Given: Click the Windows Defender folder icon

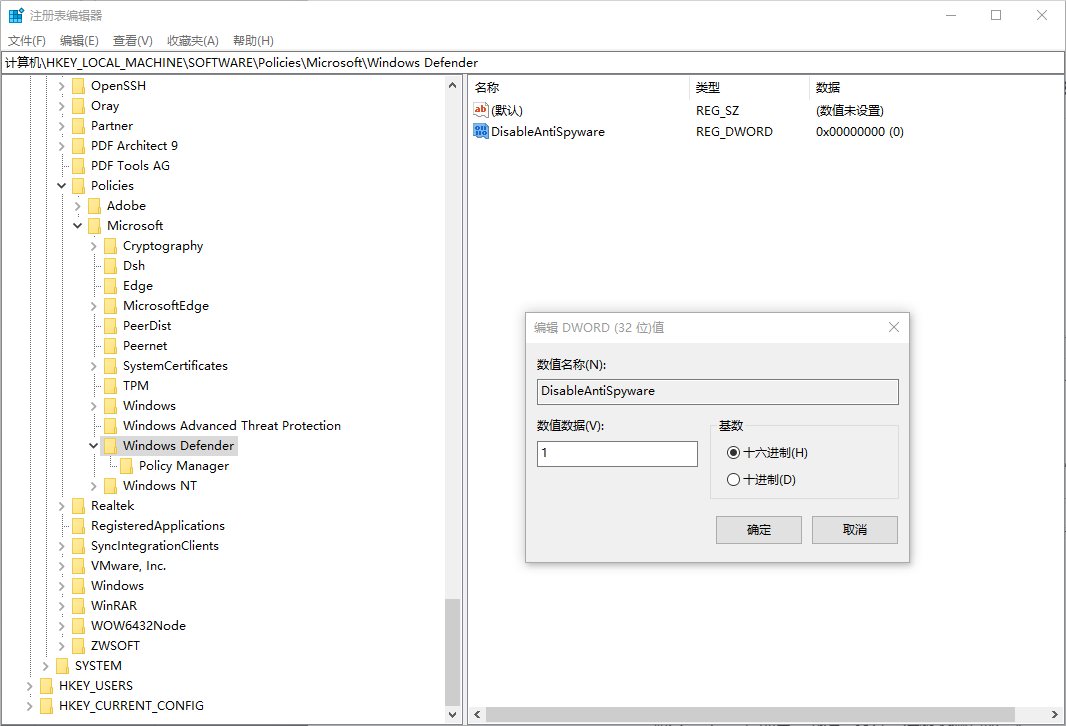Looking at the screenshot, I should click(x=110, y=446).
